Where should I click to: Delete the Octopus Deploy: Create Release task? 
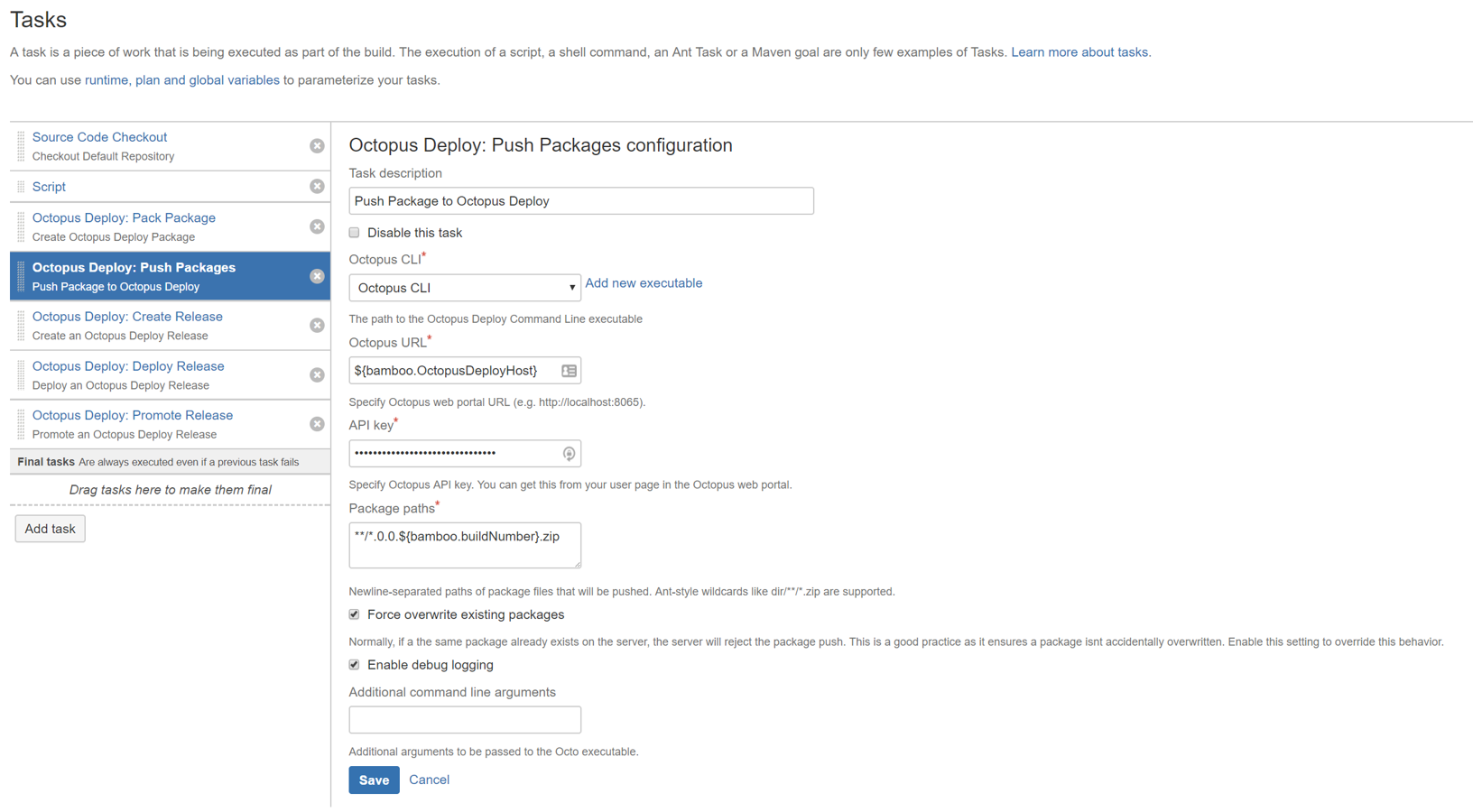point(317,325)
